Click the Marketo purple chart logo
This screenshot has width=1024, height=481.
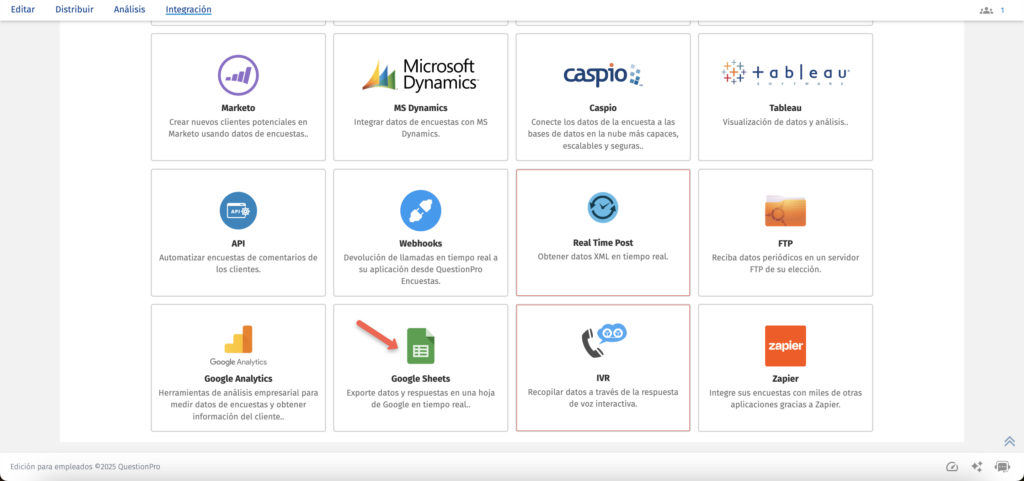pos(238,76)
